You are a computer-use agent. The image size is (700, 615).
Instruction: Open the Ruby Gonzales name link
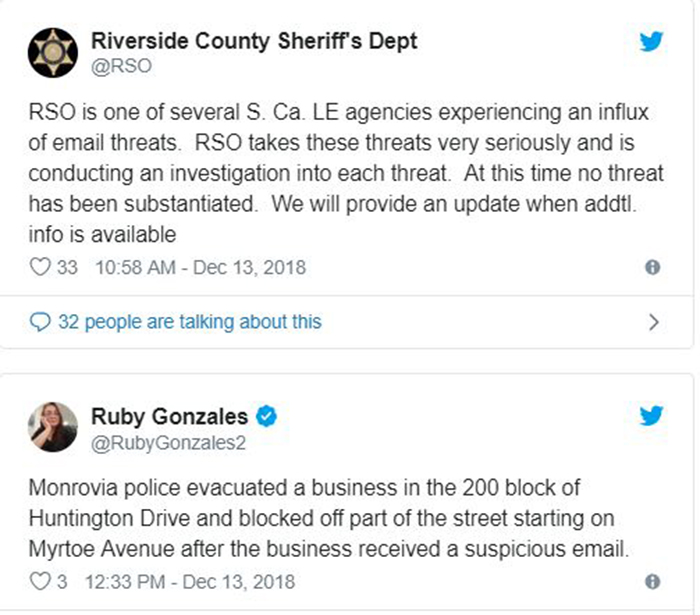(x=169, y=416)
